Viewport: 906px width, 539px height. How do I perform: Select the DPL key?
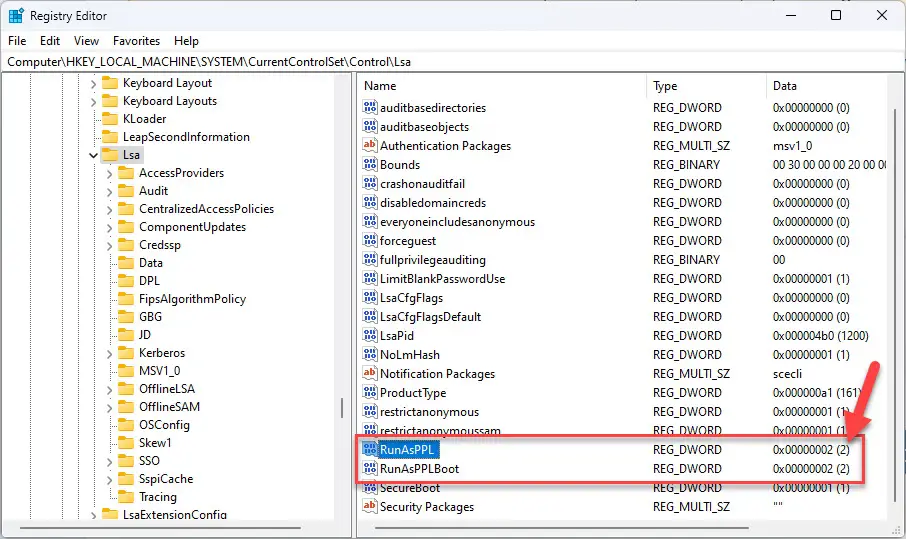click(149, 280)
